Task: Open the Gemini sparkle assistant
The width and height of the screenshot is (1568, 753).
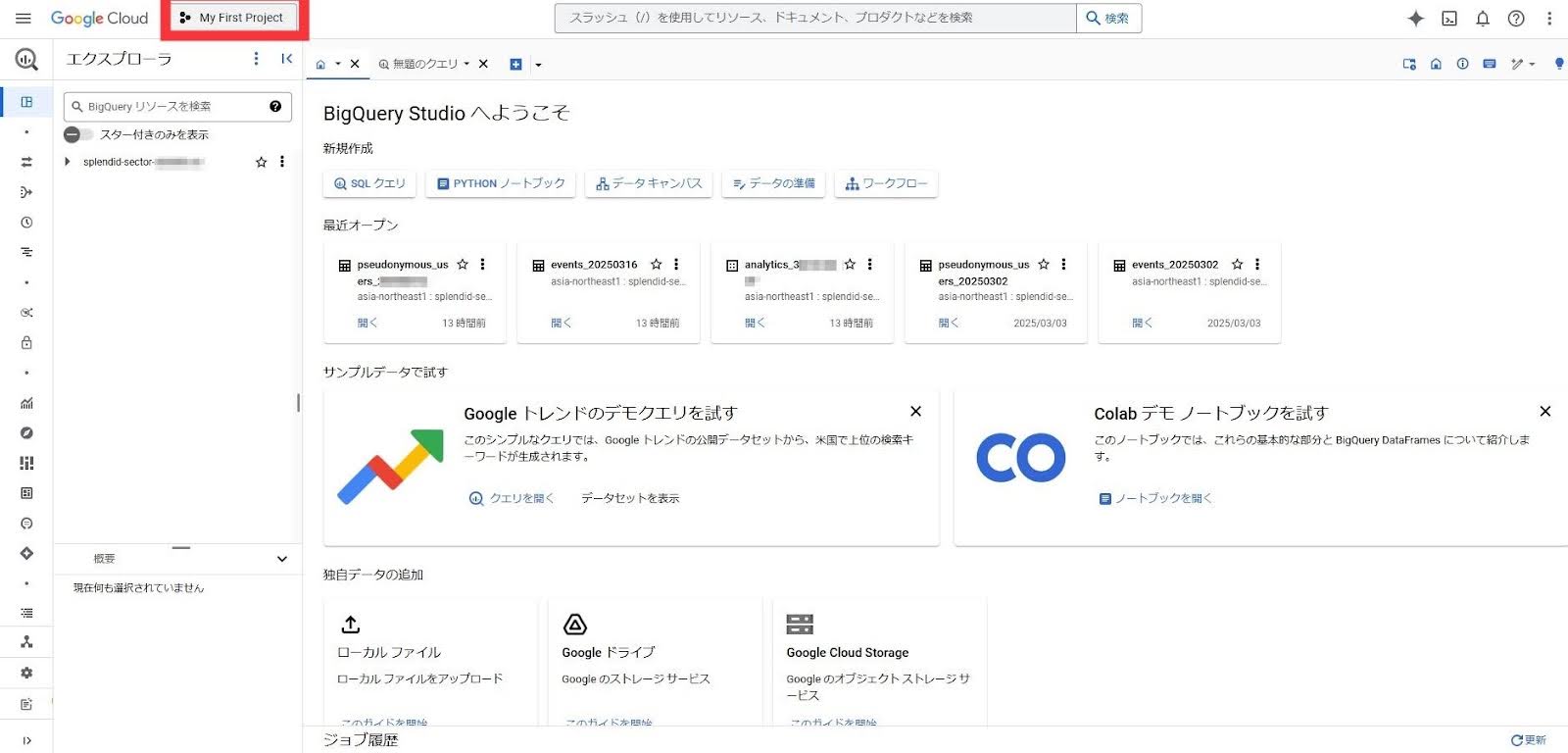Action: click(1416, 18)
